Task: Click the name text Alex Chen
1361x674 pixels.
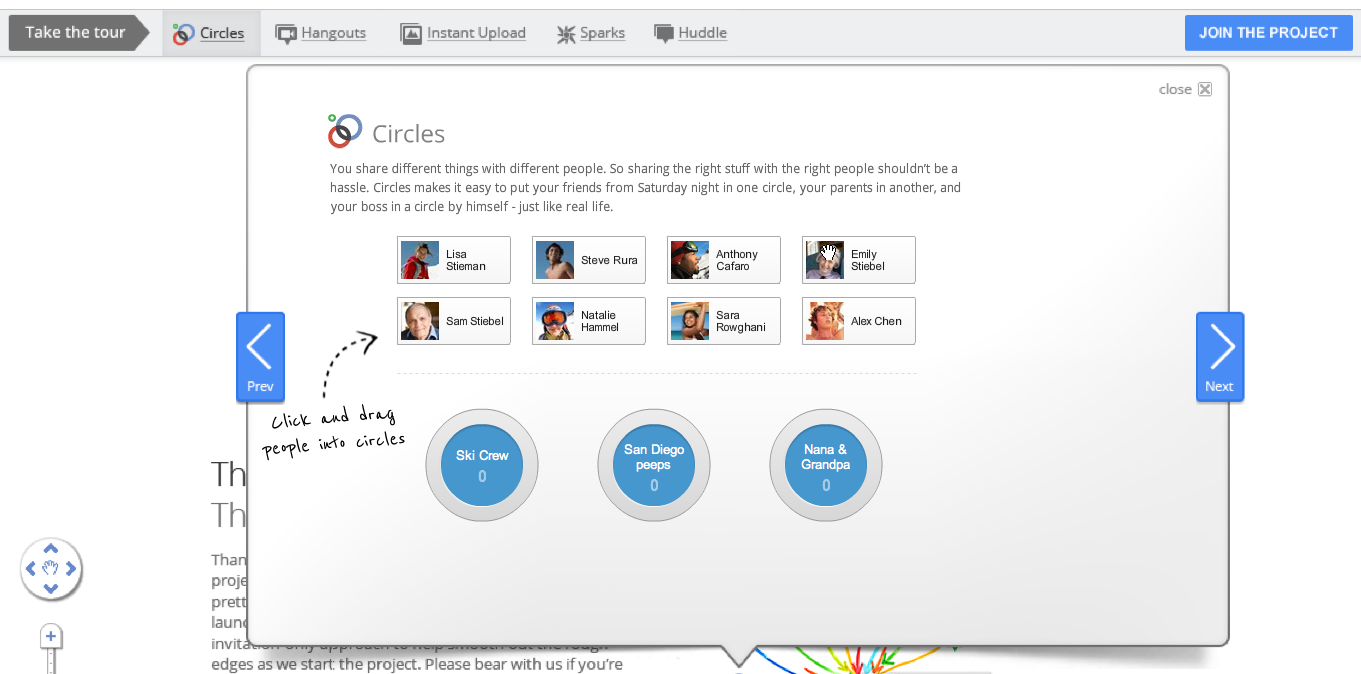Action: coord(877,321)
